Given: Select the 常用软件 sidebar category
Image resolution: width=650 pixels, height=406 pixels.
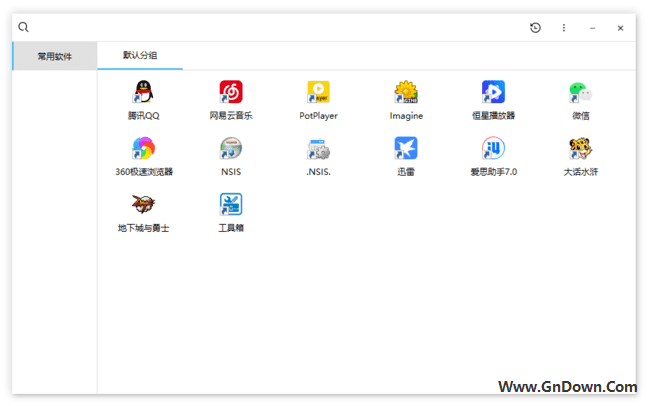Looking at the screenshot, I should click(55, 56).
